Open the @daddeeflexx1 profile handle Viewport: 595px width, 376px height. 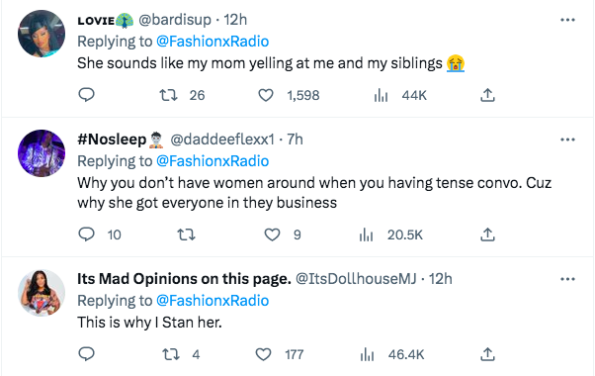[222, 140]
